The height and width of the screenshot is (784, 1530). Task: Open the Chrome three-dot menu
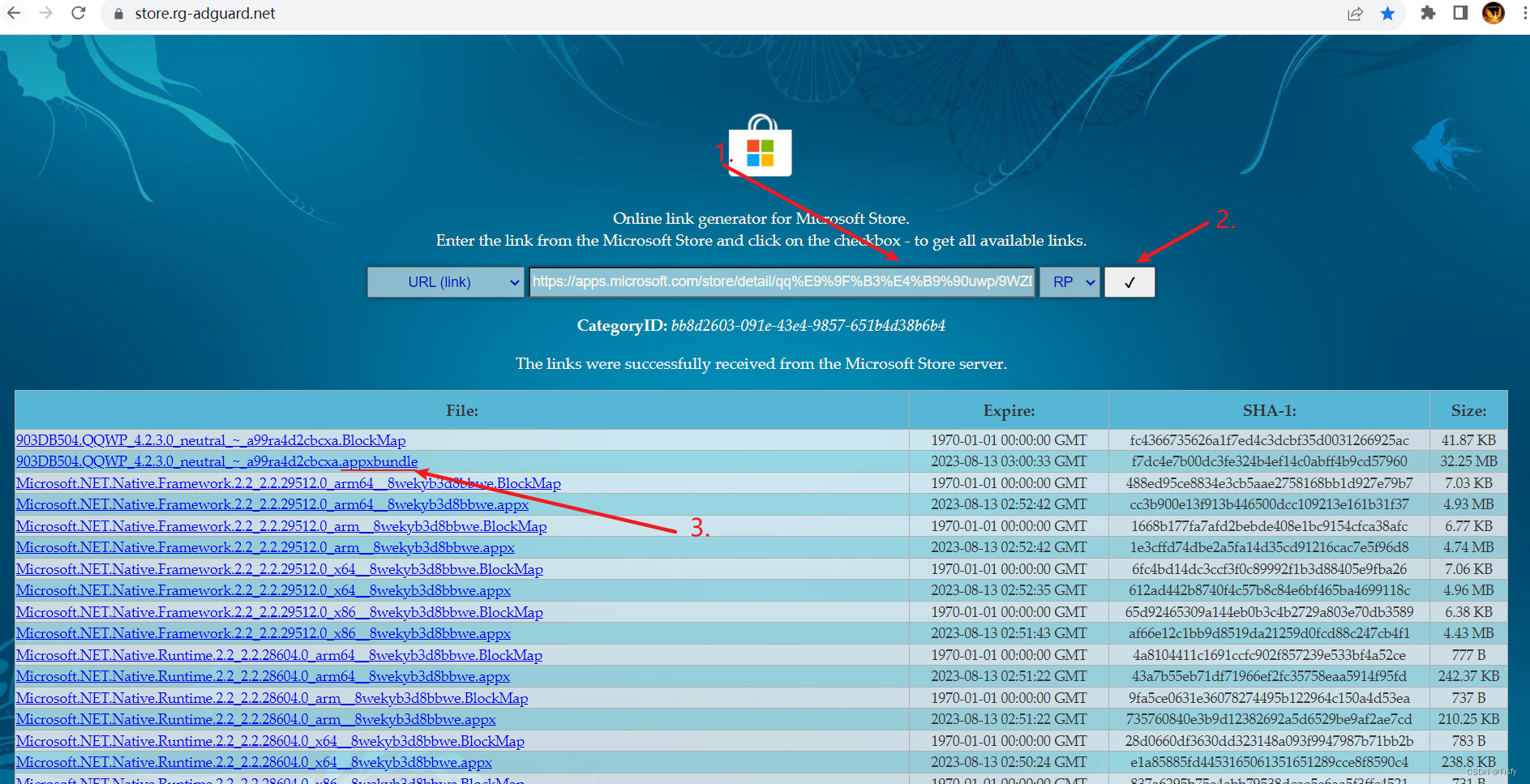click(x=1524, y=14)
